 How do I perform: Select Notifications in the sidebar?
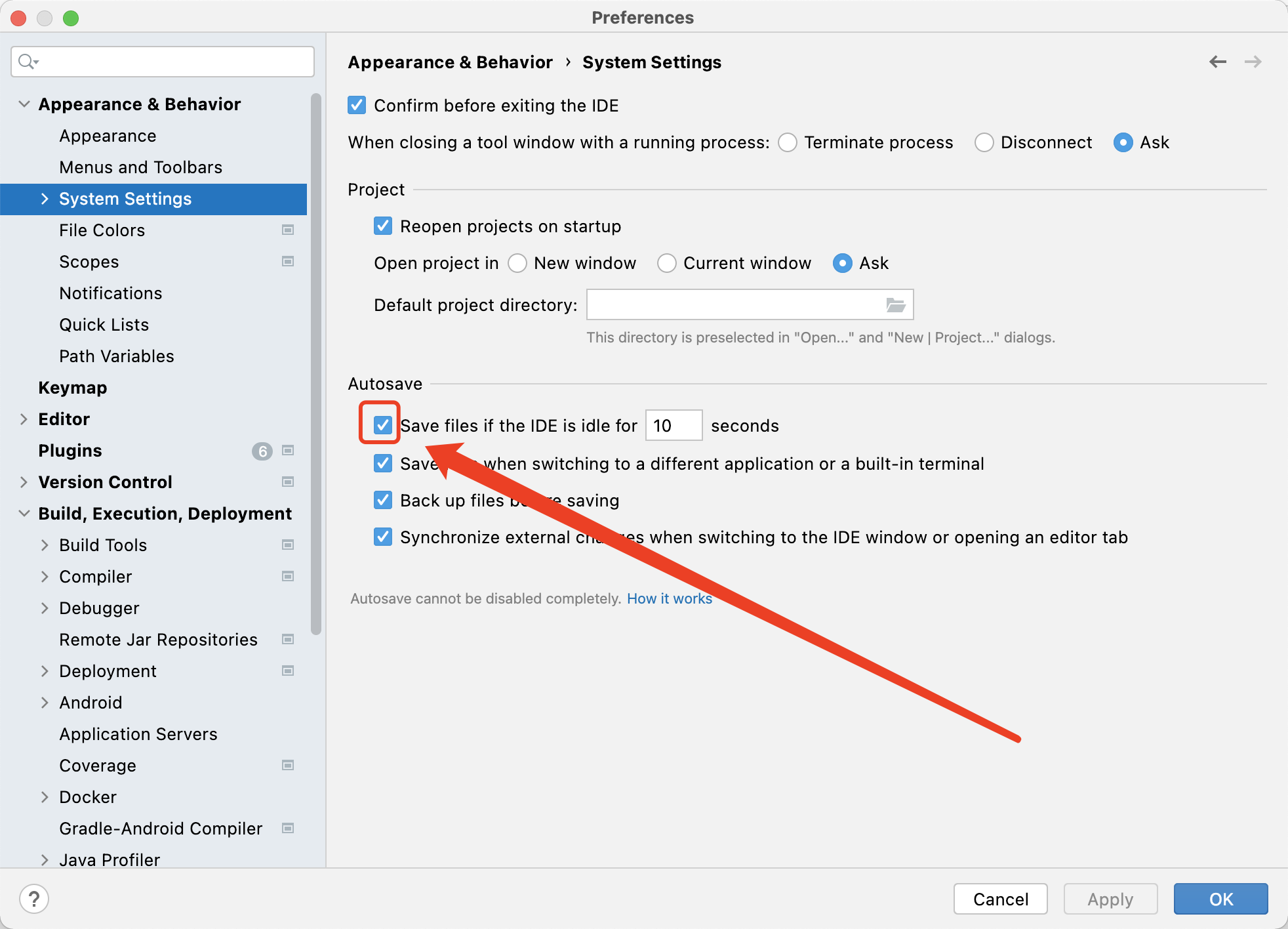tap(110, 293)
